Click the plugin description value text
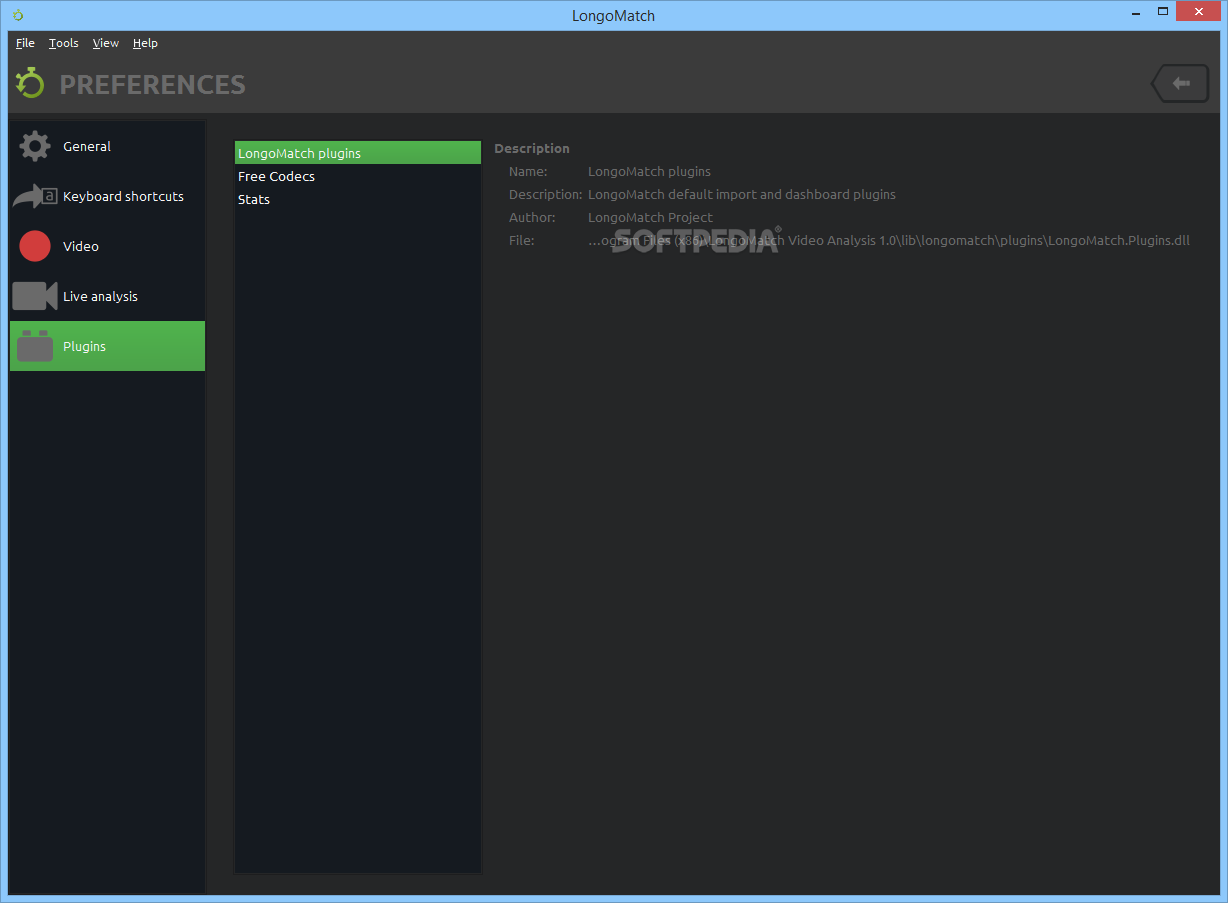This screenshot has height=903, width=1228. coord(742,194)
